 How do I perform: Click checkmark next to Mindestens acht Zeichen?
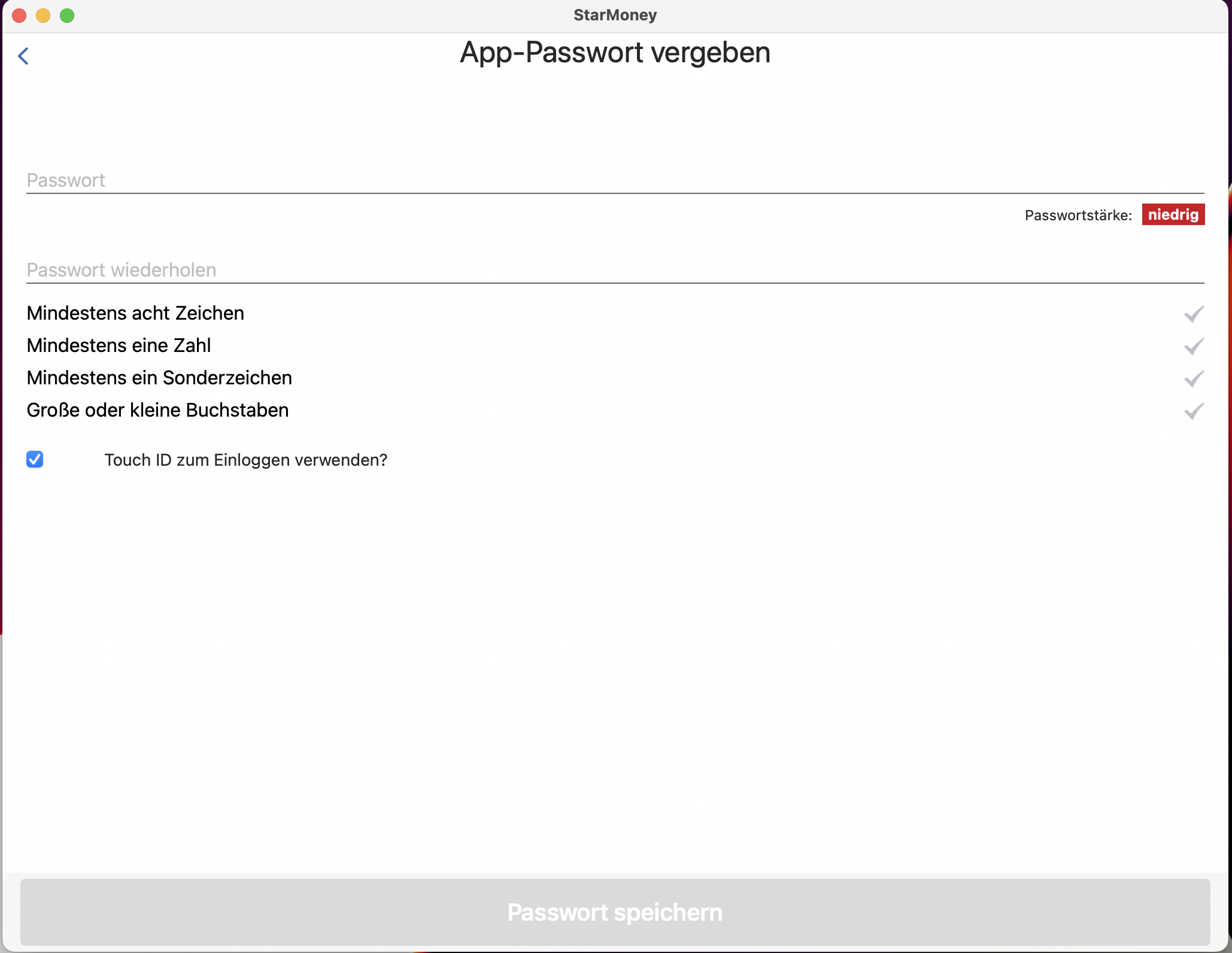(1194, 314)
